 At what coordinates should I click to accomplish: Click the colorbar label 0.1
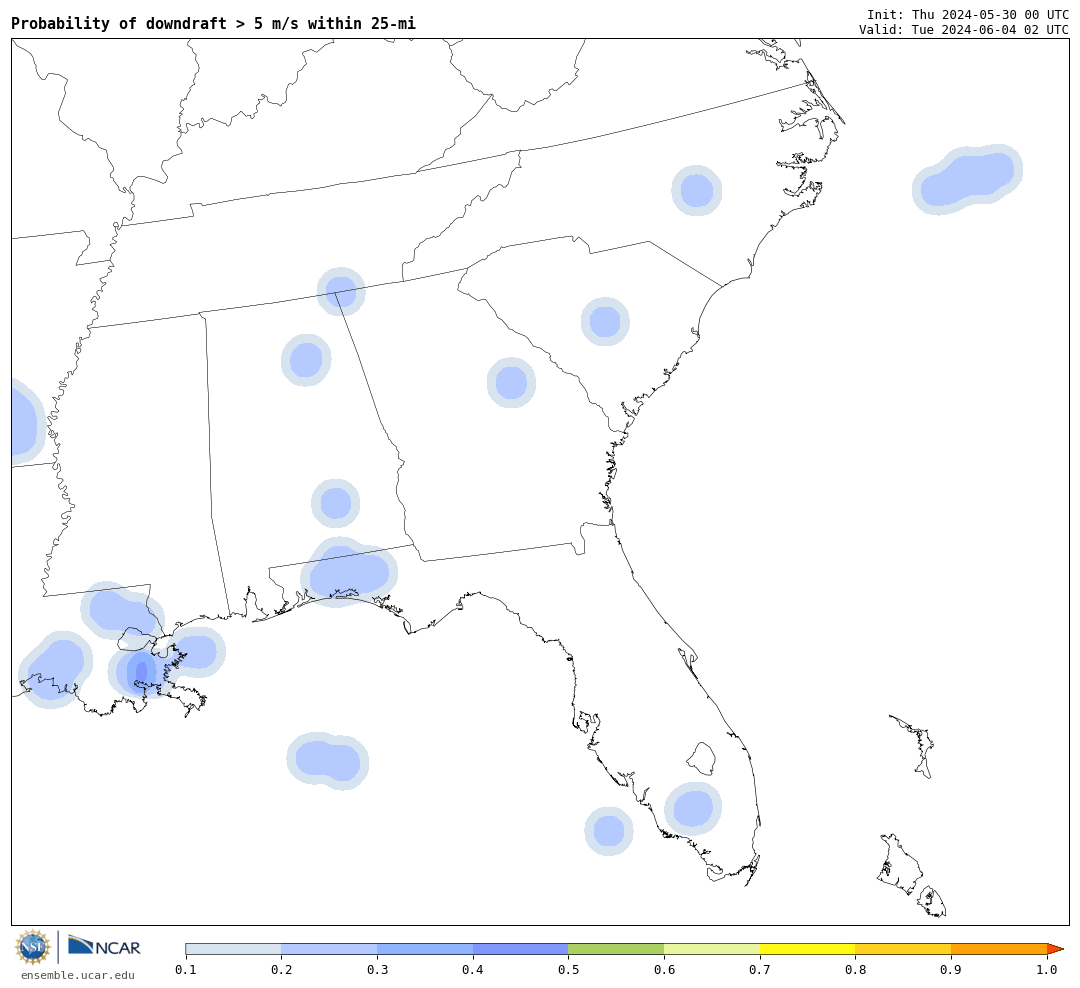pos(186,969)
